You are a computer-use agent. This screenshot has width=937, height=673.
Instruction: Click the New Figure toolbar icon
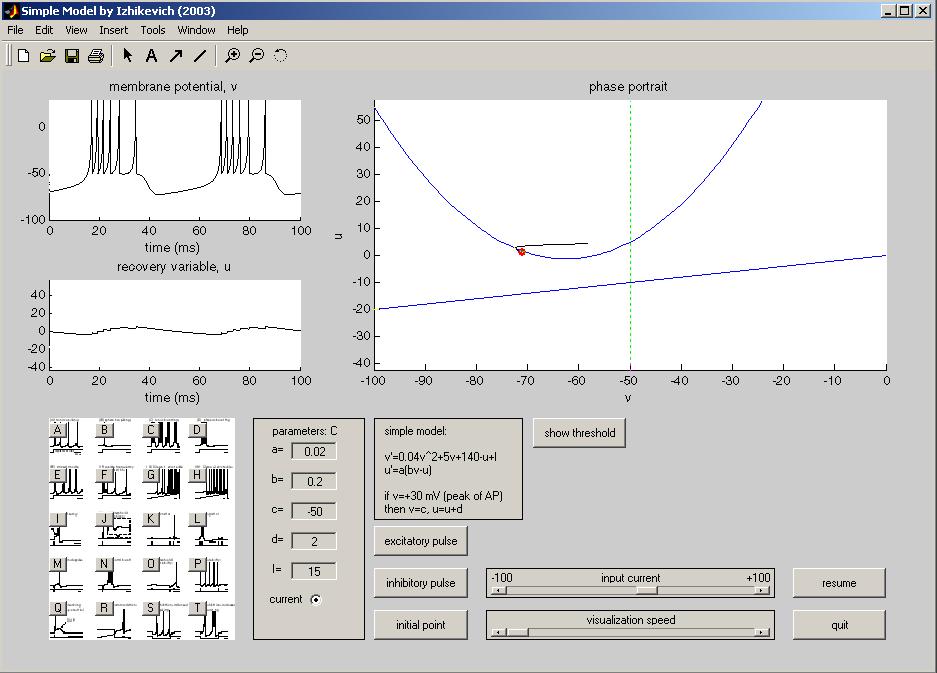(x=23, y=56)
